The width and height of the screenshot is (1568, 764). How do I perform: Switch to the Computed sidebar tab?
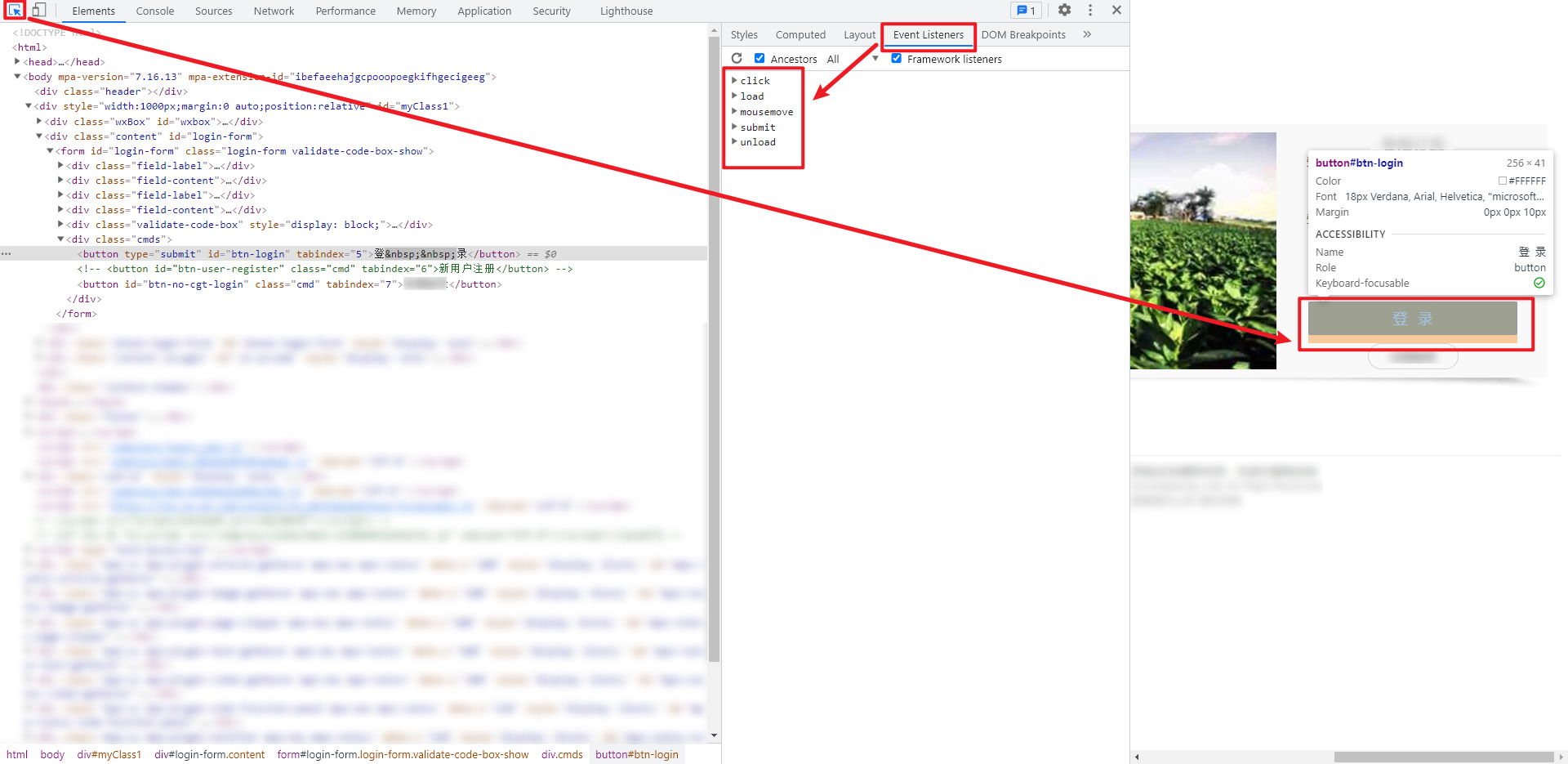800,34
